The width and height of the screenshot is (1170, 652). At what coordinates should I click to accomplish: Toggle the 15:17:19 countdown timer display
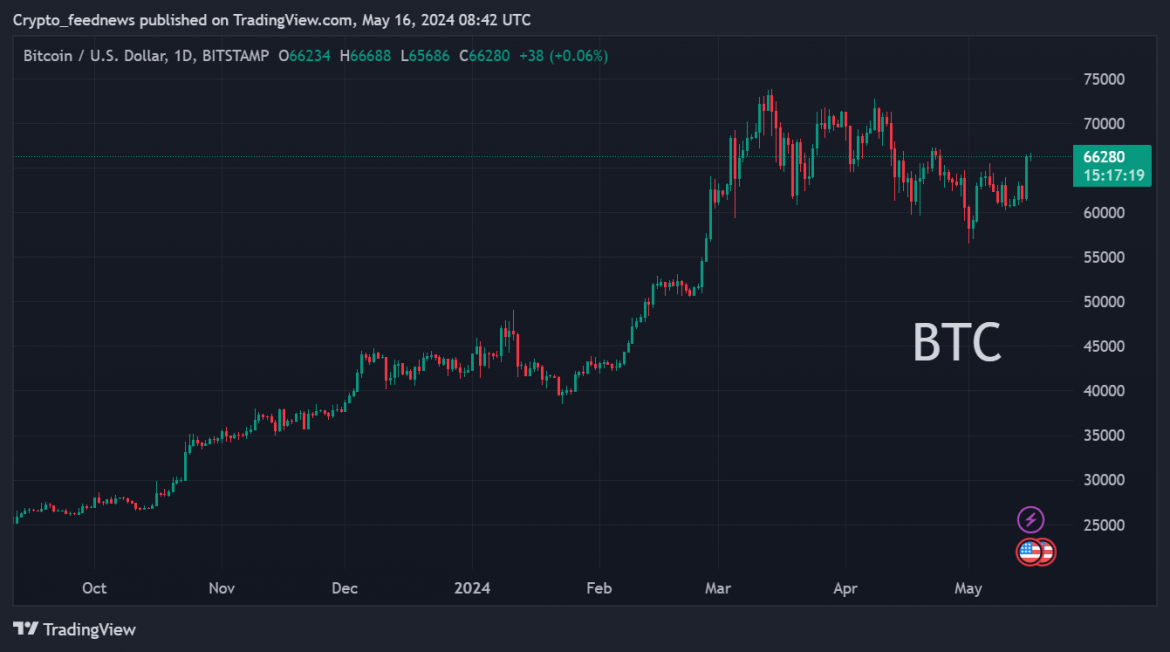point(1113,175)
